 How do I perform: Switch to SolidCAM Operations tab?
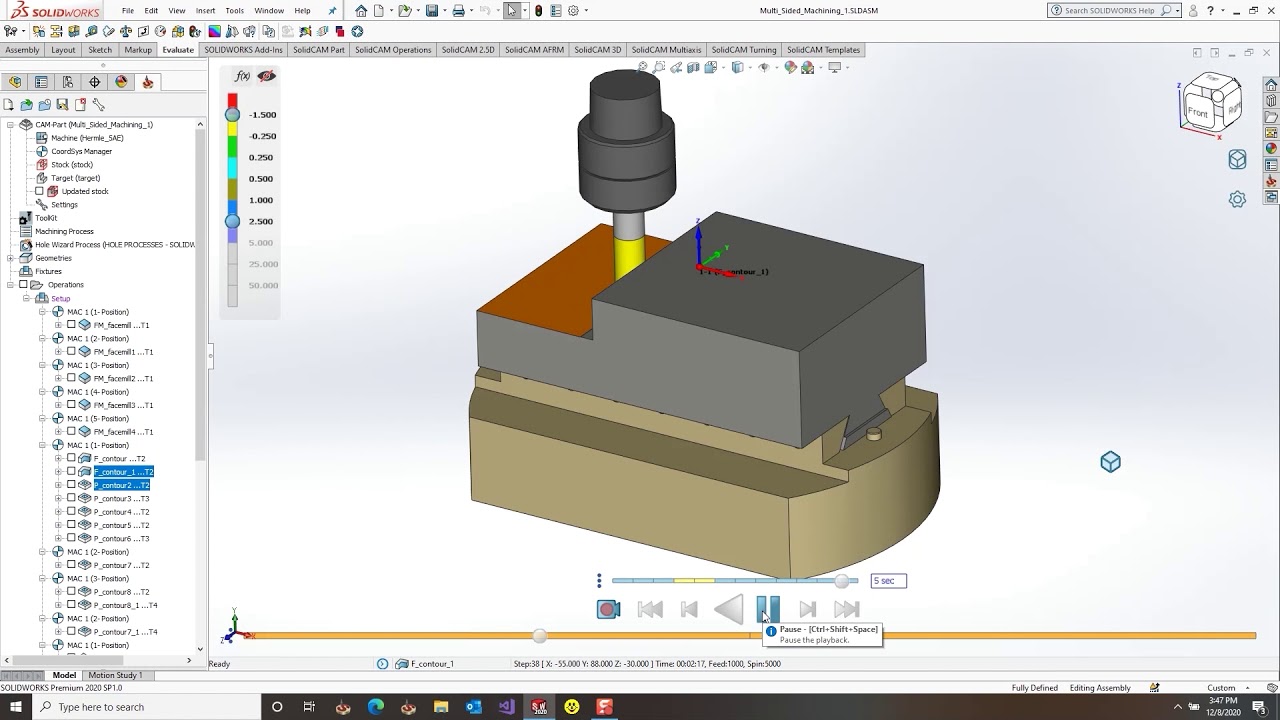pyautogui.click(x=392, y=50)
